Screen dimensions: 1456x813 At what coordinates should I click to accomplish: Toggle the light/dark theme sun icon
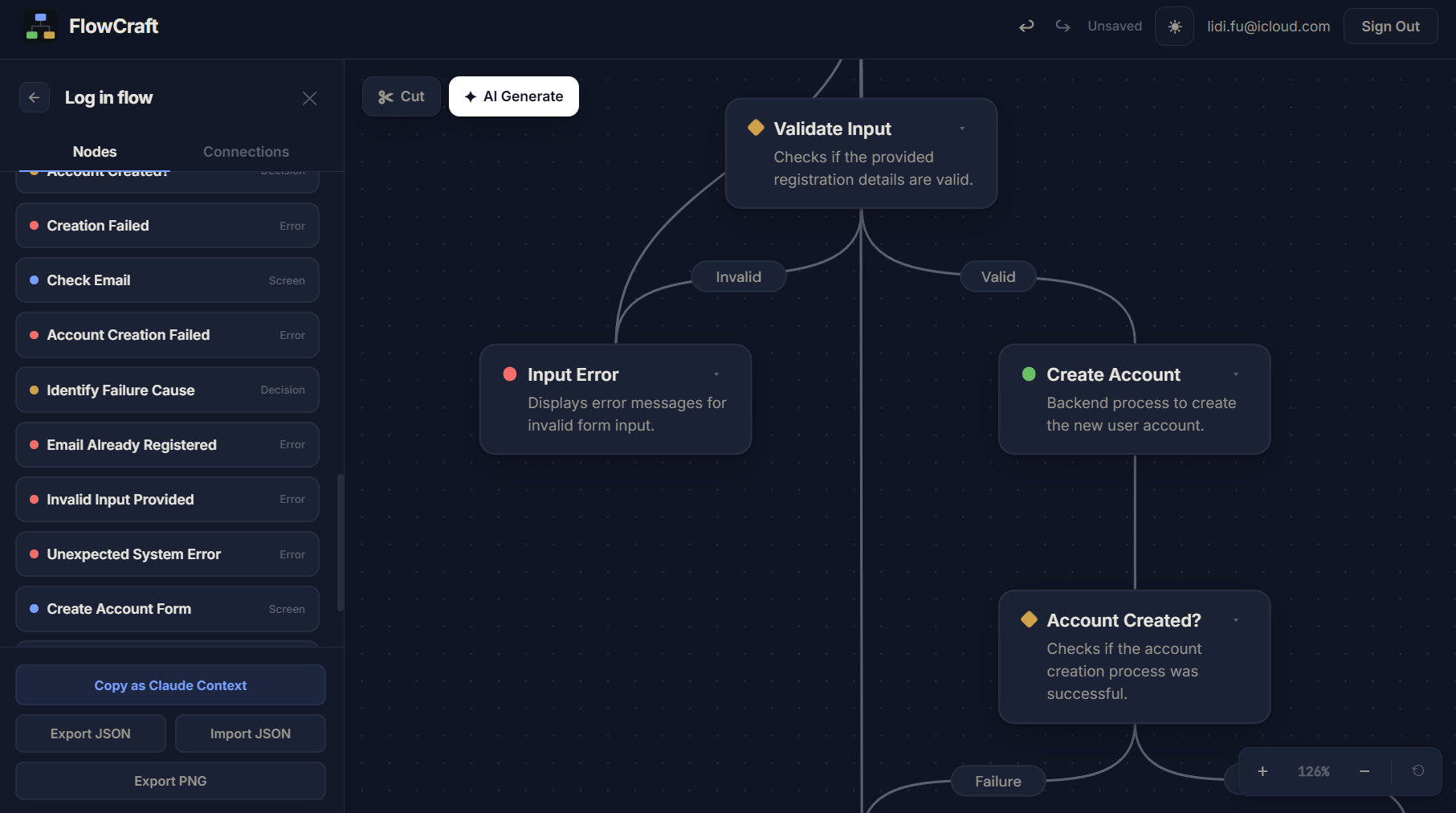[1174, 27]
